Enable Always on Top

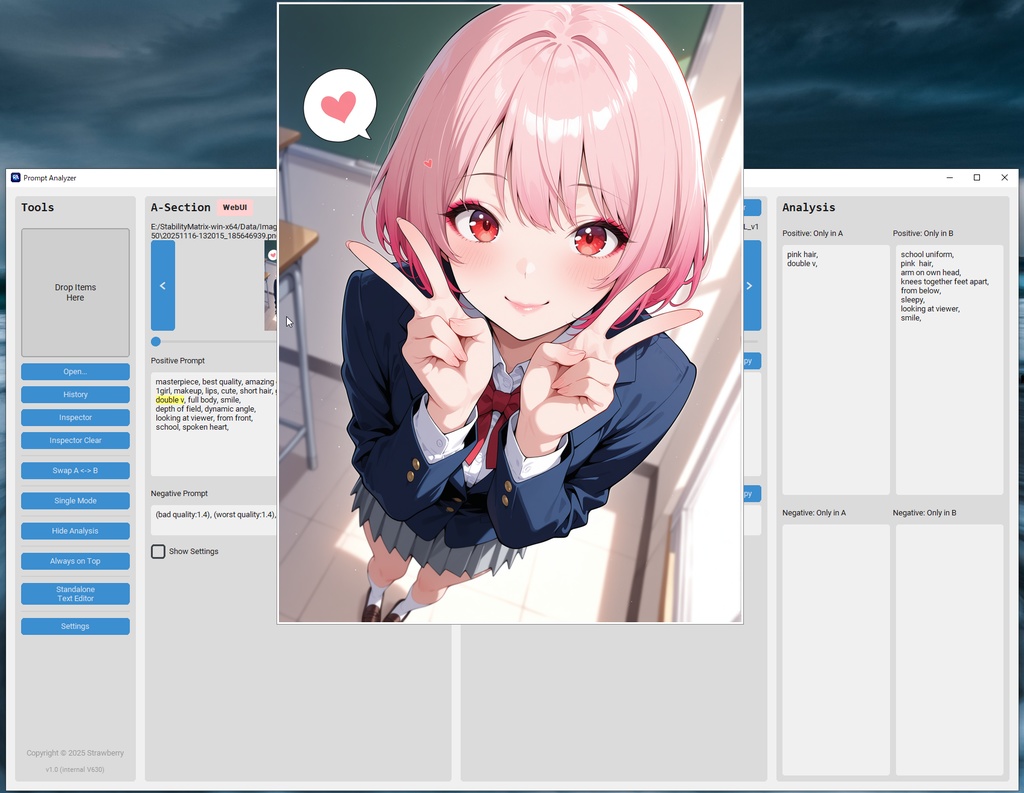click(x=74, y=560)
